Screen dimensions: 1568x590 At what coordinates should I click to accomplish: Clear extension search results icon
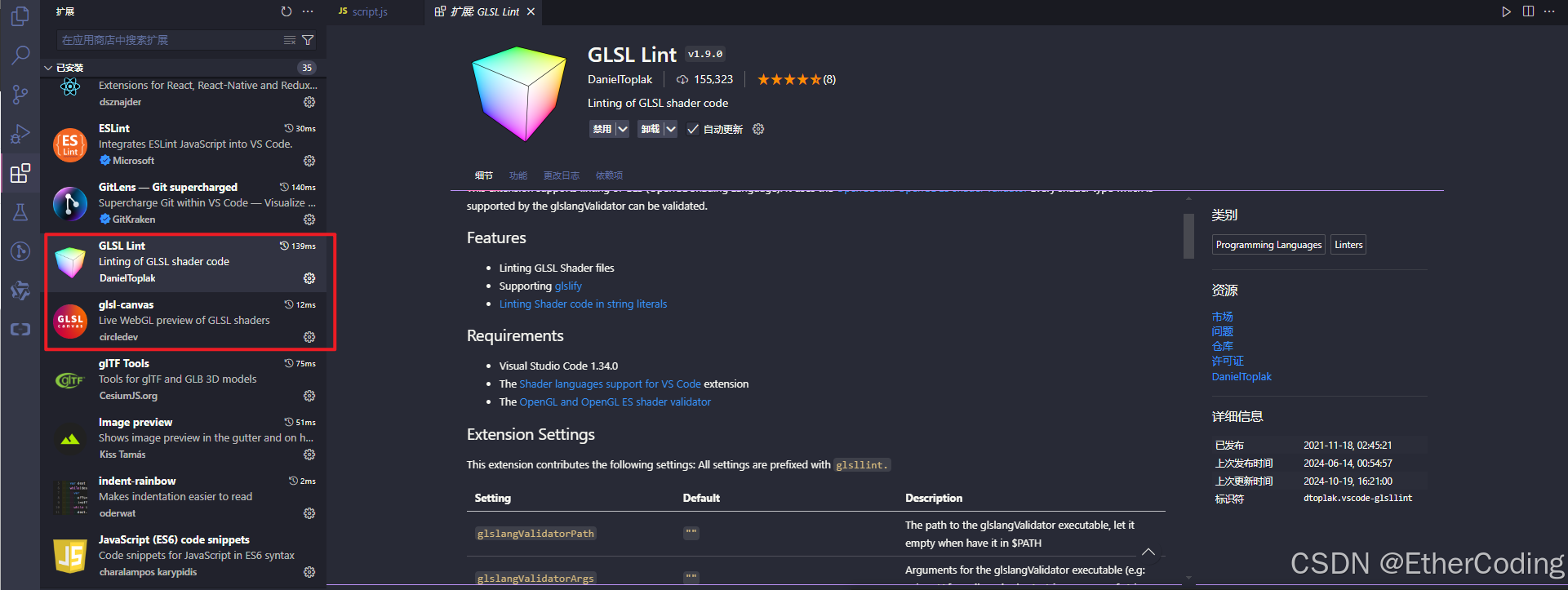(x=290, y=40)
